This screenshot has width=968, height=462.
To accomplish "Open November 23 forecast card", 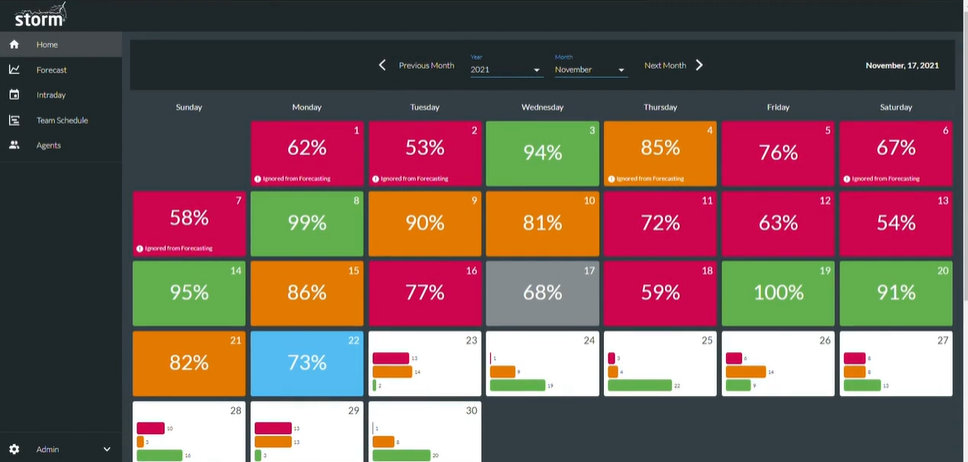I will [x=425, y=363].
